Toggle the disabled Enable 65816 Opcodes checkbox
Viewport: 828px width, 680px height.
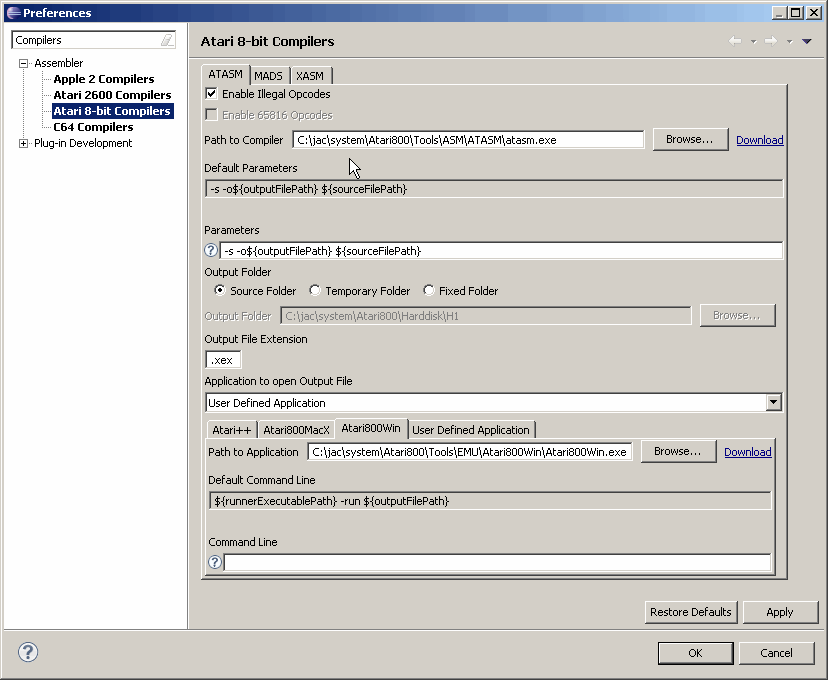[x=211, y=115]
